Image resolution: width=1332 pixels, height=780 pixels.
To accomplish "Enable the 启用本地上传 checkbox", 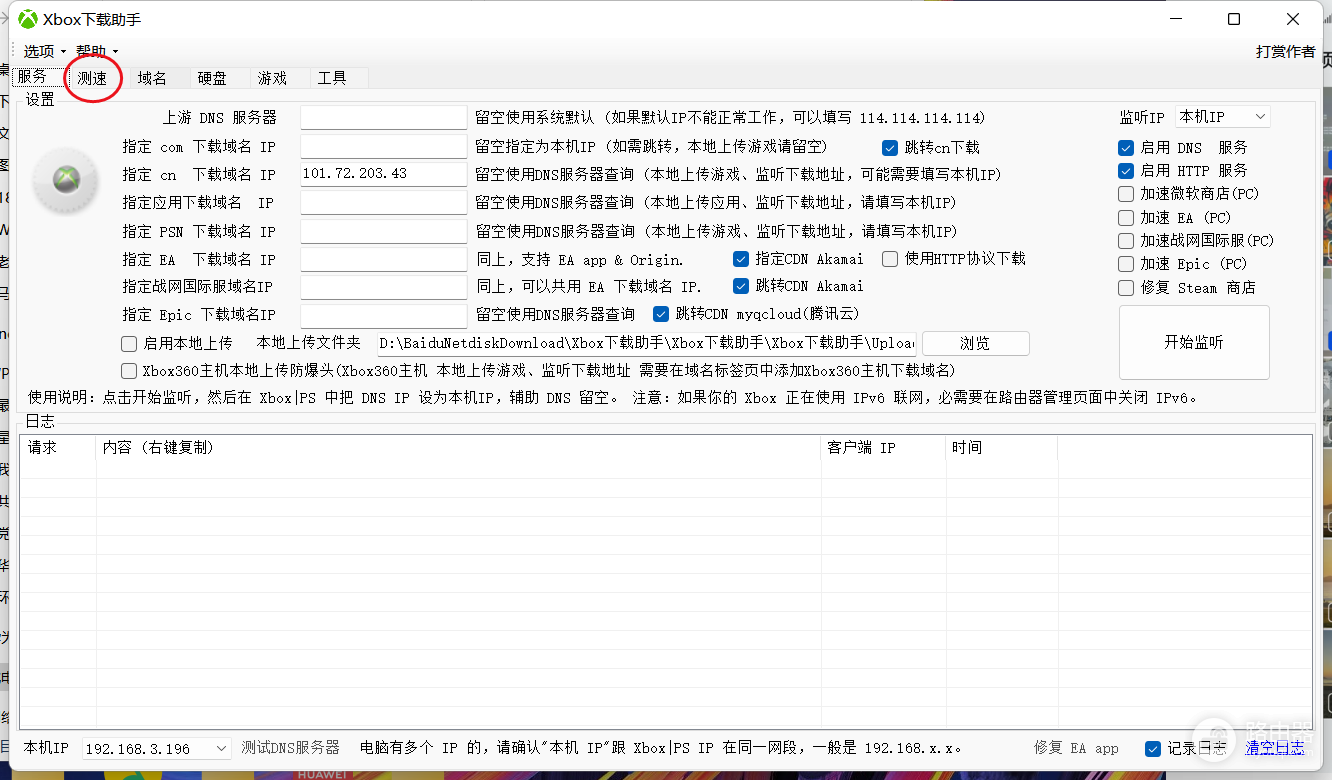I will point(129,343).
